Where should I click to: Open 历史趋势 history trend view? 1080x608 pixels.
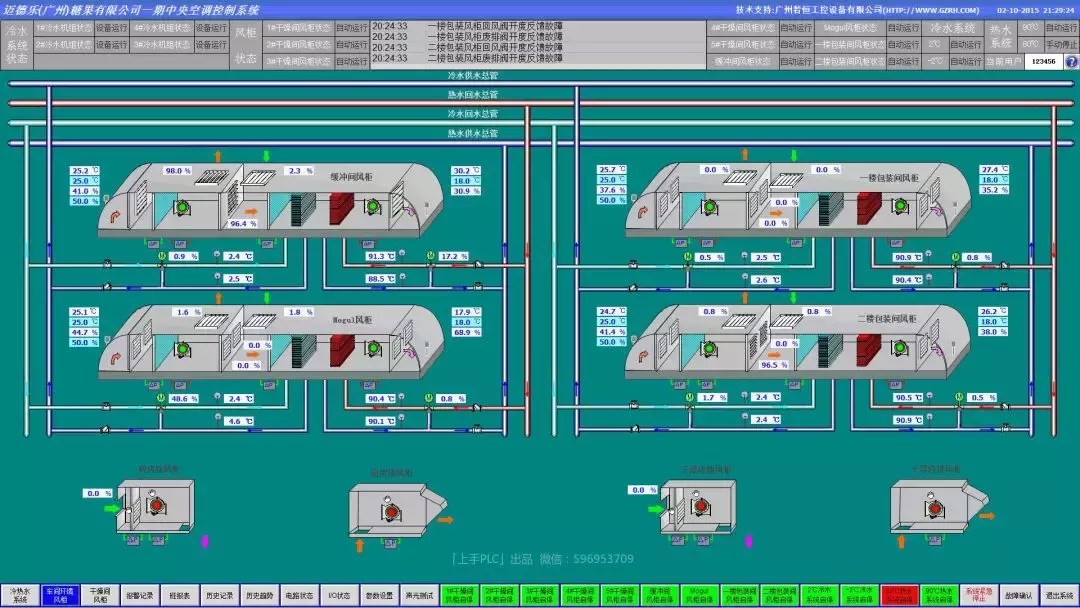click(260, 595)
